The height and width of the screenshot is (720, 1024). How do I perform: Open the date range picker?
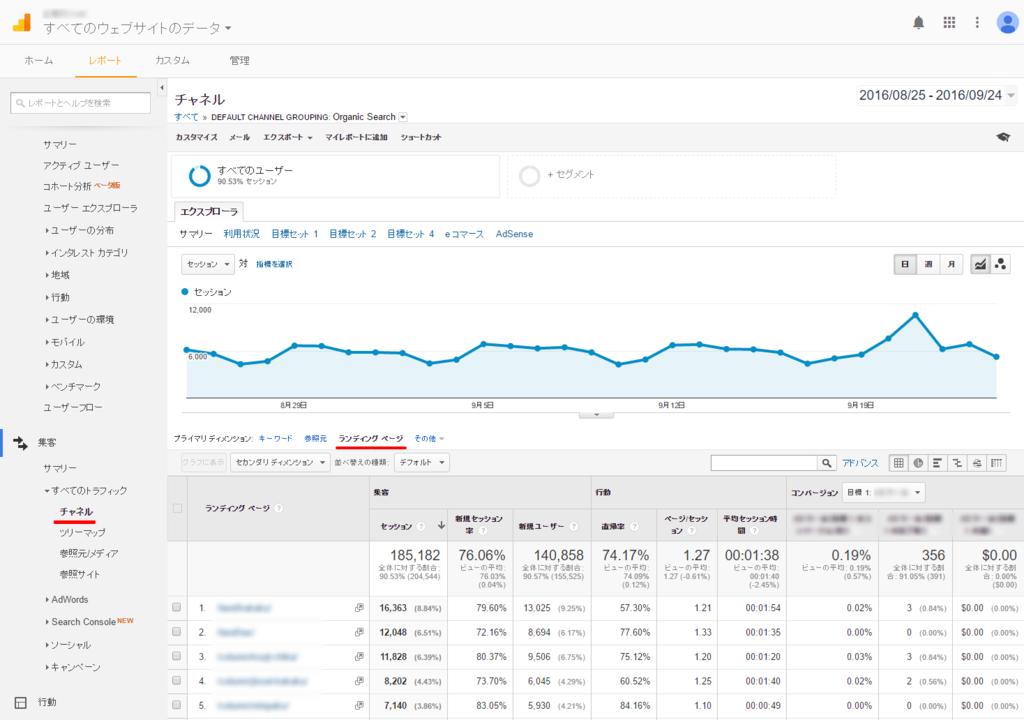[x=936, y=95]
